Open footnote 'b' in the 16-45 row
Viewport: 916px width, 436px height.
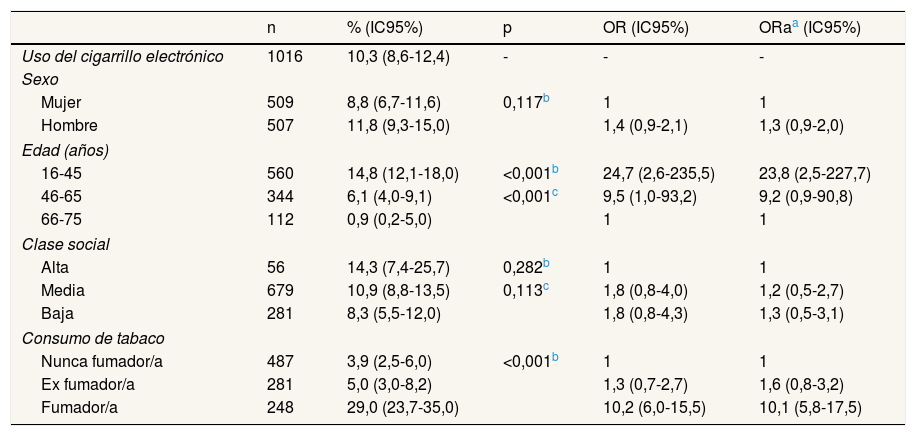pyautogui.click(x=555, y=169)
